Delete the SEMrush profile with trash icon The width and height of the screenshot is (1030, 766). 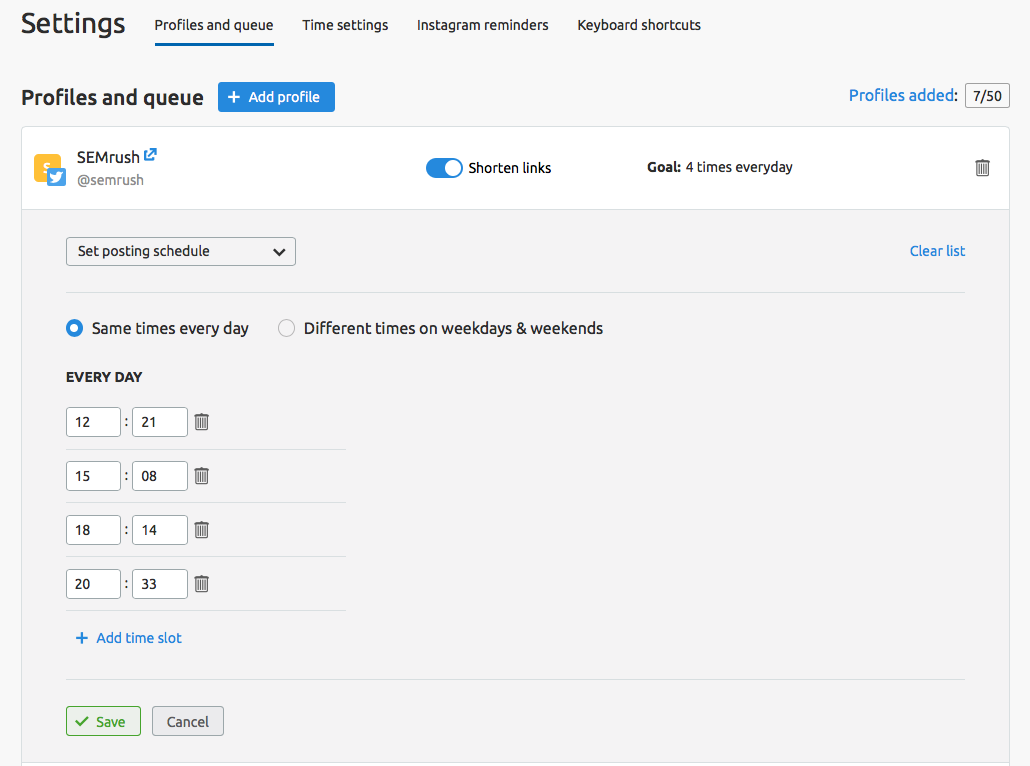point(982,168)
